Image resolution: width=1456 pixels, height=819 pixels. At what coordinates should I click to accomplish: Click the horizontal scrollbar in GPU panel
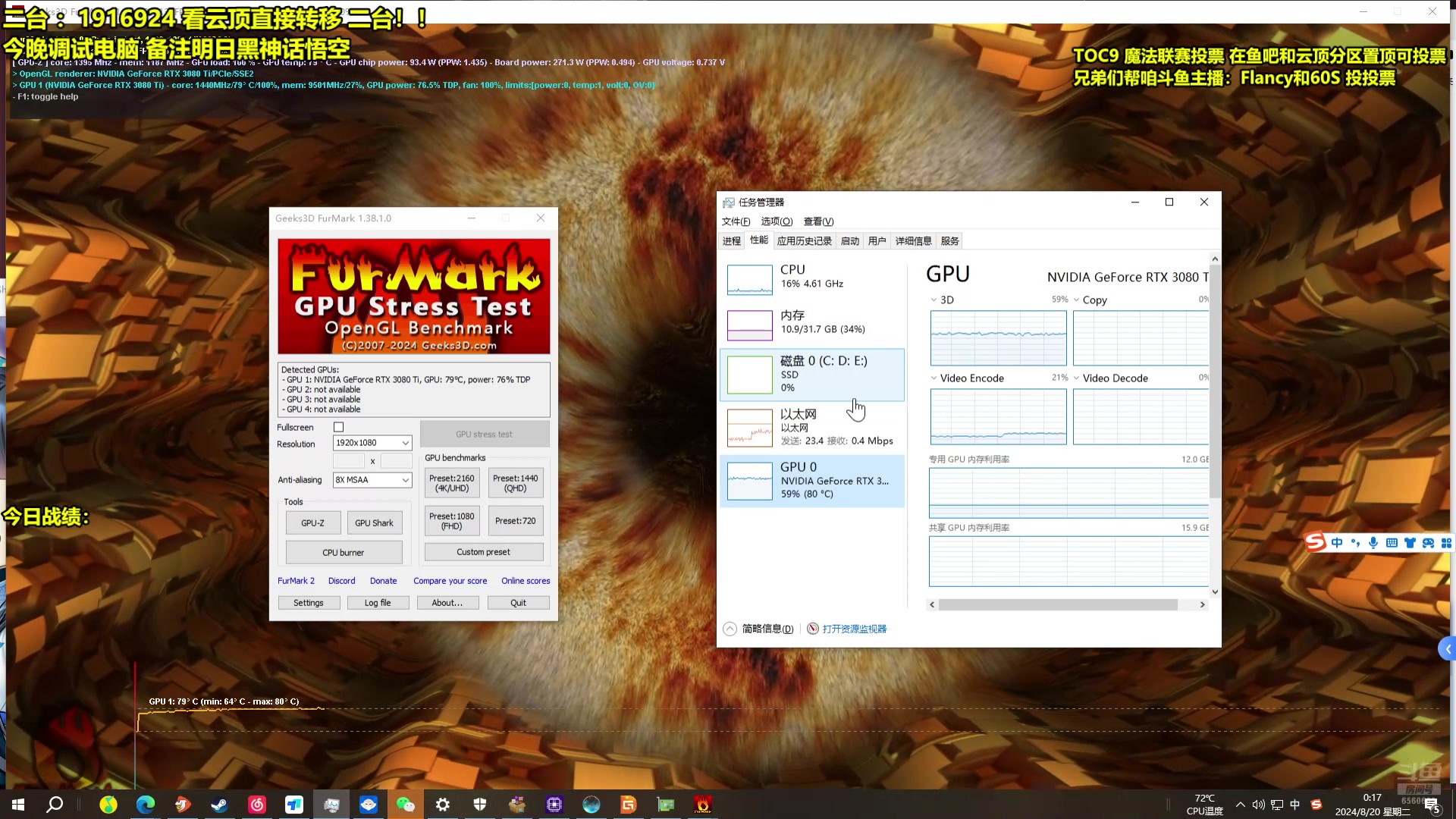click(x=1058, y=604)
